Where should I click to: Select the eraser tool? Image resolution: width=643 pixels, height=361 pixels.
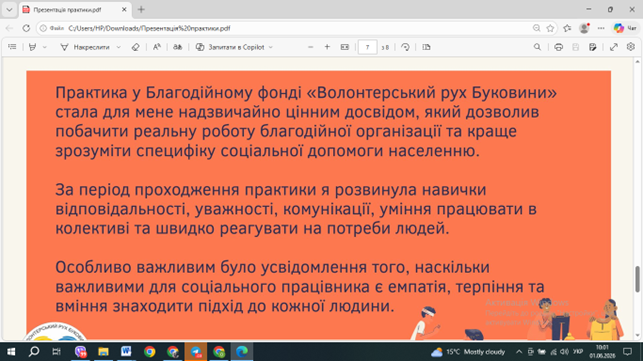(136, 47)
